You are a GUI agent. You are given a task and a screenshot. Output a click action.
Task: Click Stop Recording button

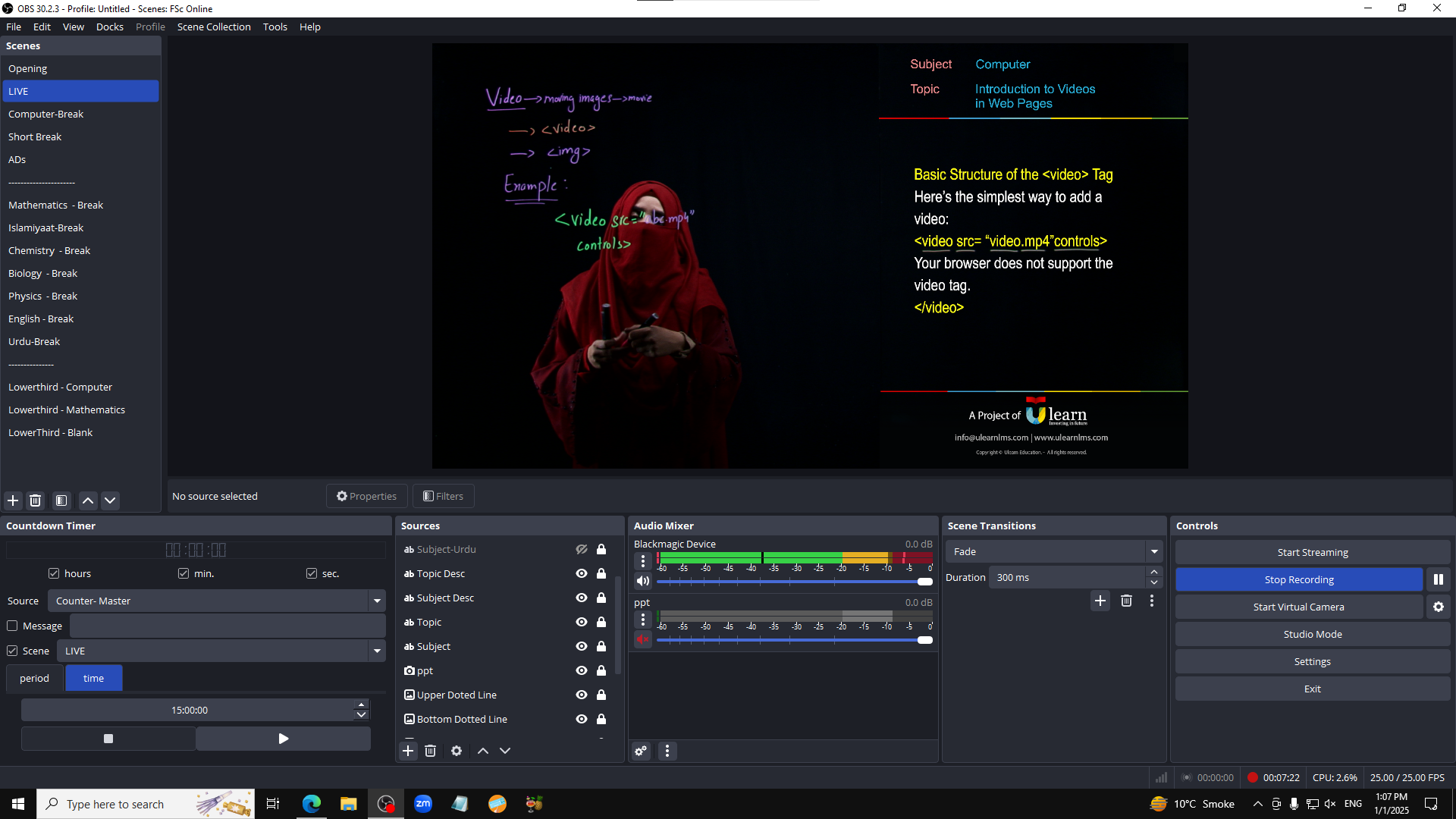coord(1299,579)
